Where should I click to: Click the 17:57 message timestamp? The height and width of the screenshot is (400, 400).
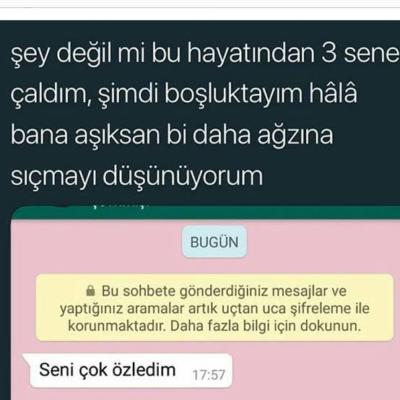[x=209, y=375]
